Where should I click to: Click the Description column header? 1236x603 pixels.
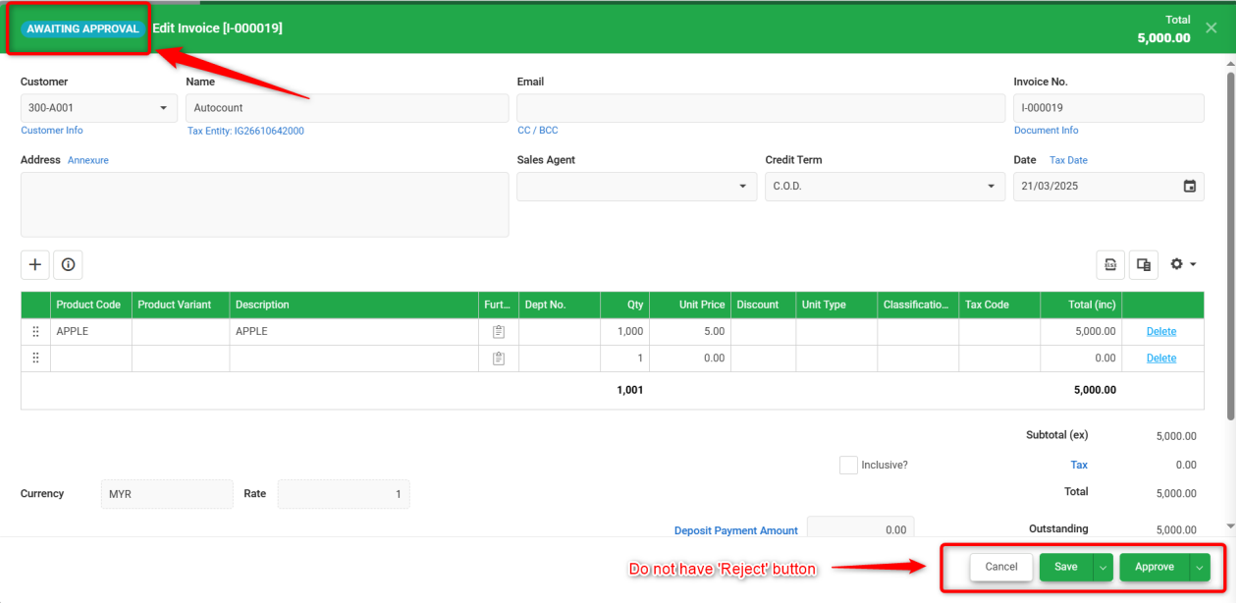tap(354, 305)
